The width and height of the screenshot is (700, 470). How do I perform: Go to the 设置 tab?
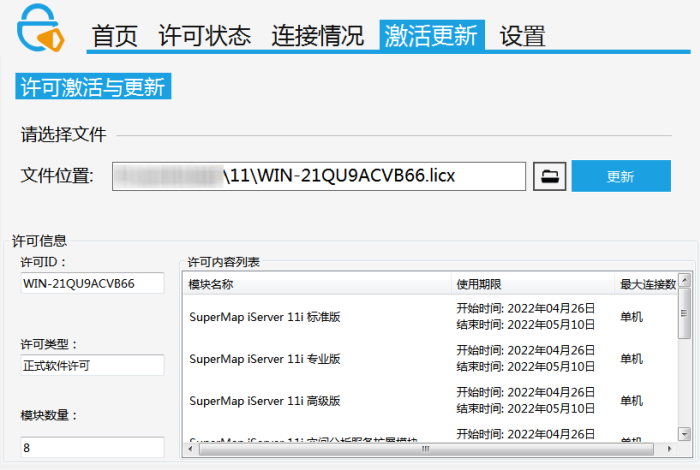pos(523,36)
